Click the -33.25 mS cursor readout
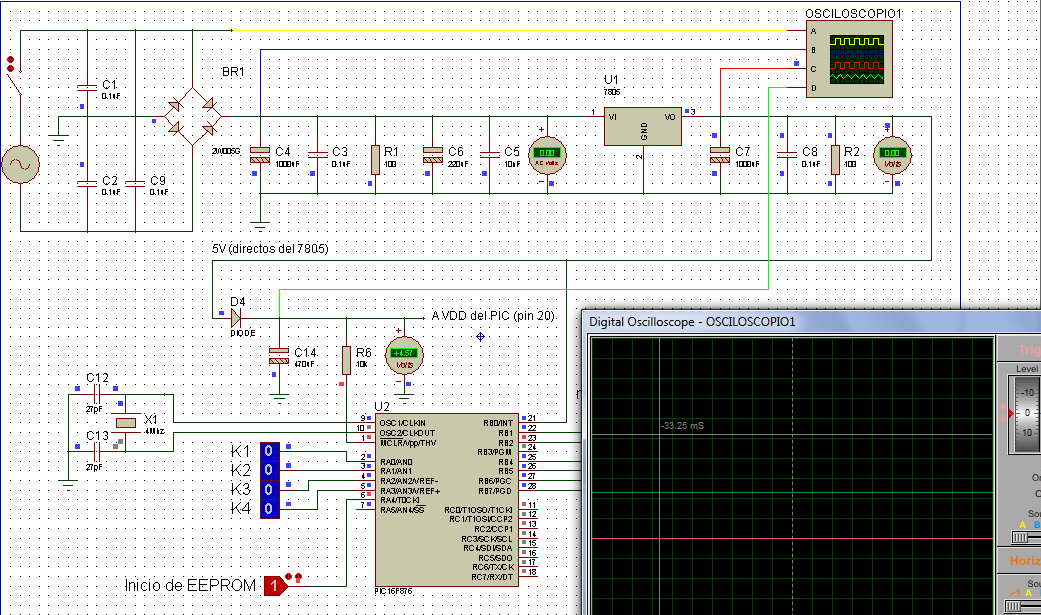Viewport: 1041px width, 615px height. (682, 426)
